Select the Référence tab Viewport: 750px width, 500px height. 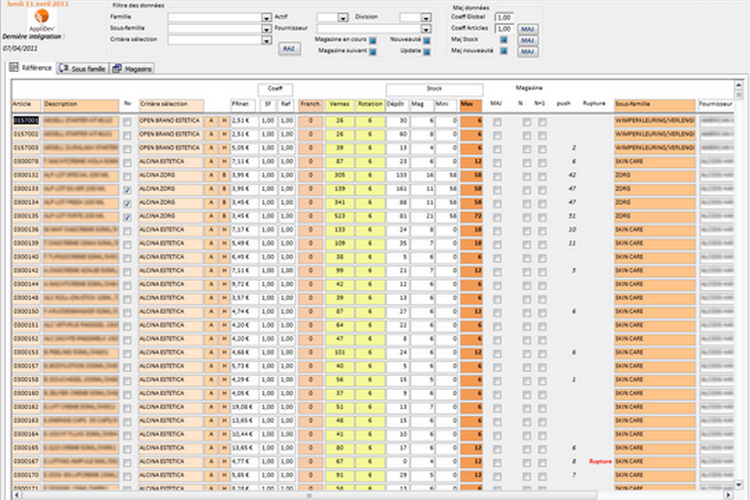[x=32, y=69]
